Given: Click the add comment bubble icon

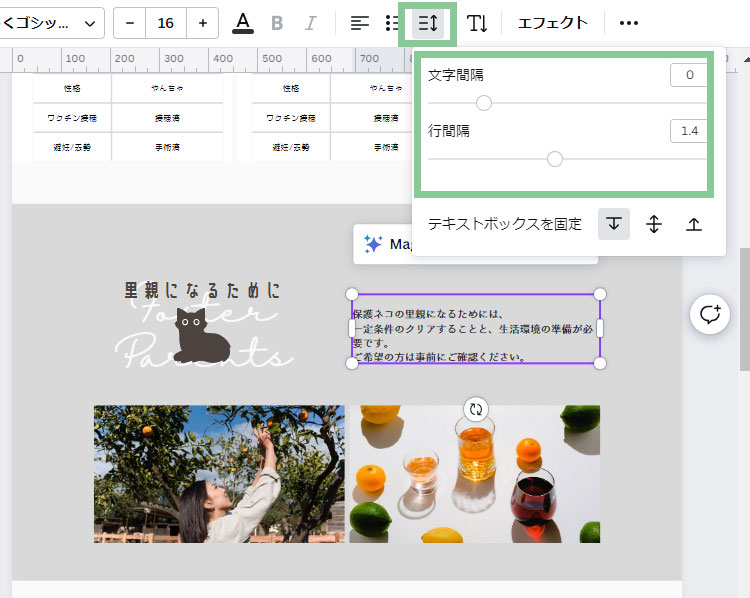Looking at the screenshot, I should pos(710,314).
